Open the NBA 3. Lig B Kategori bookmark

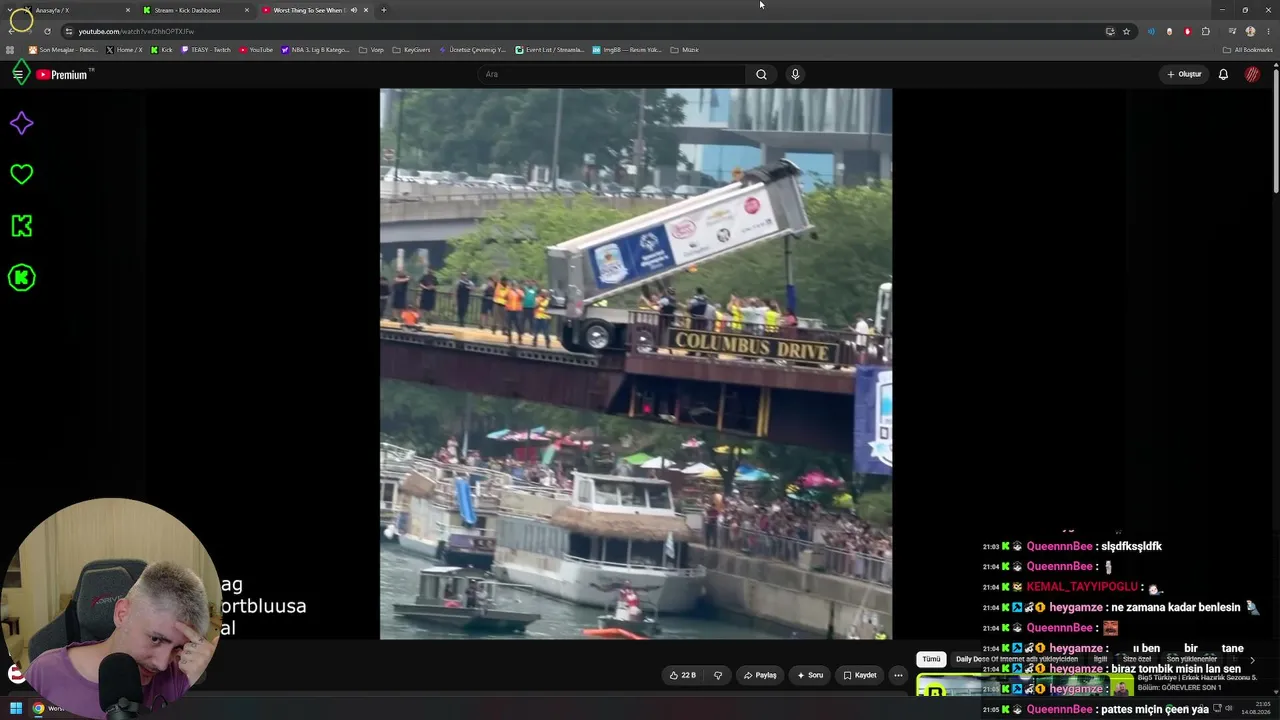pyautogui.click(x=316, y=49)
